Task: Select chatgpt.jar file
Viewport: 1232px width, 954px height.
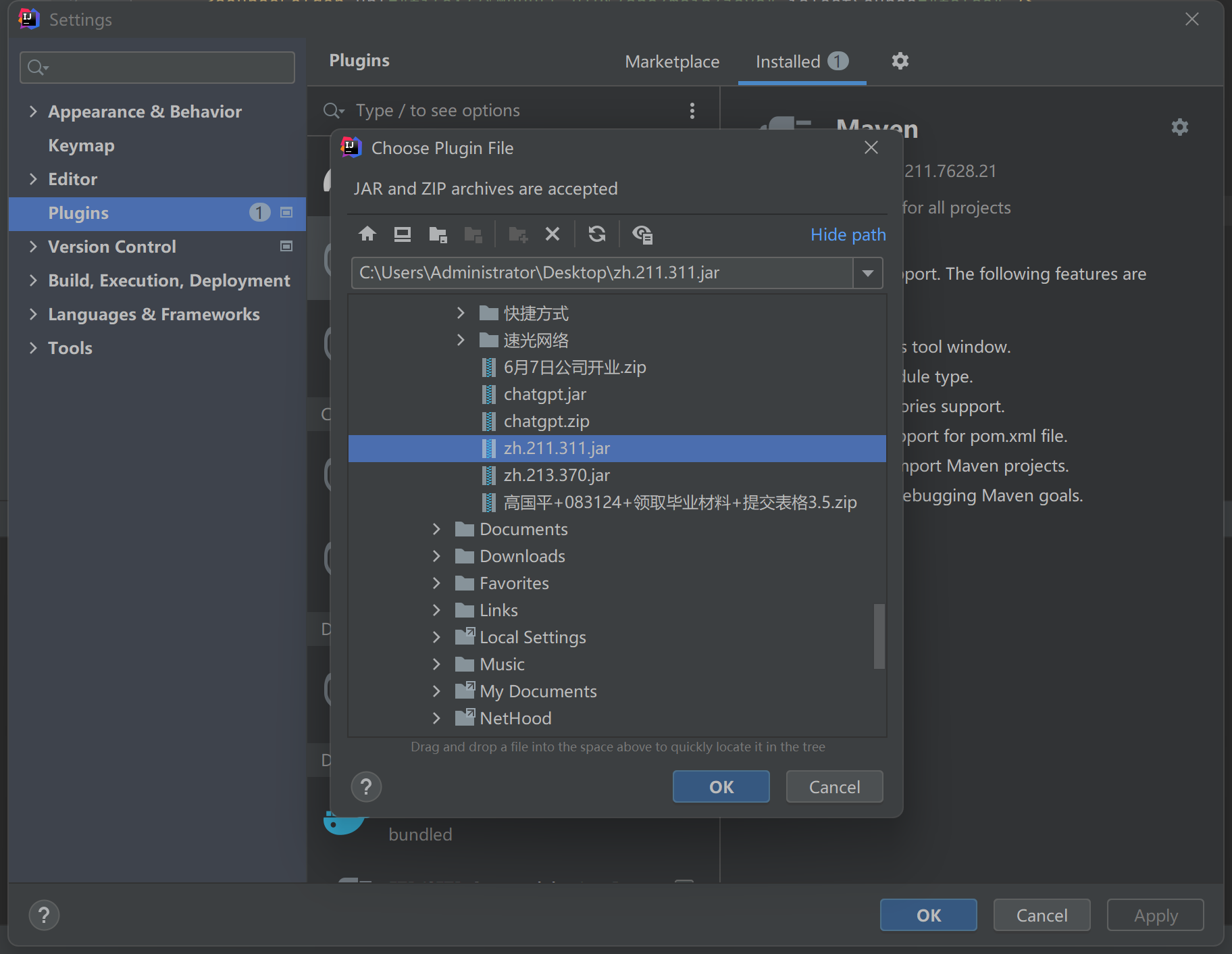Action: (x=617, y=394)
